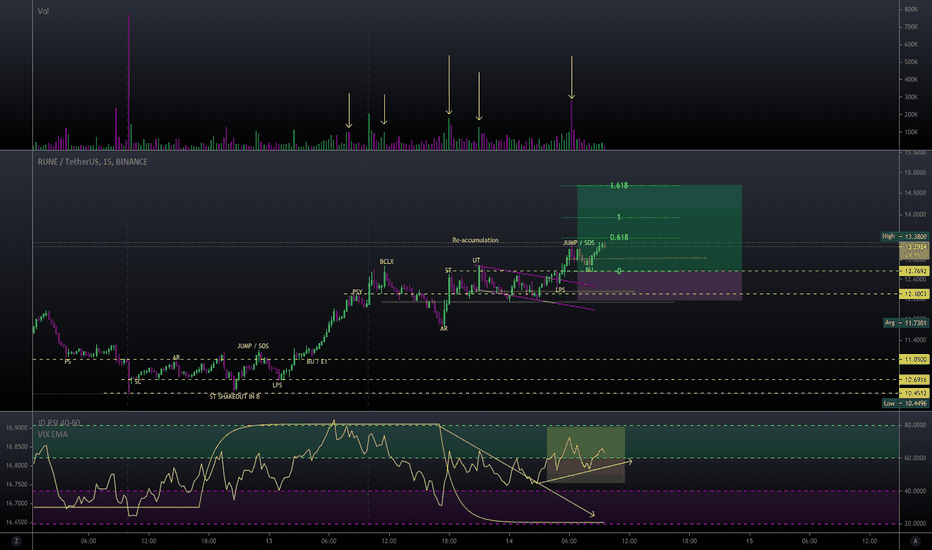Select the UT text annotation
Screen dimensions: 932x550
point(476,260)
